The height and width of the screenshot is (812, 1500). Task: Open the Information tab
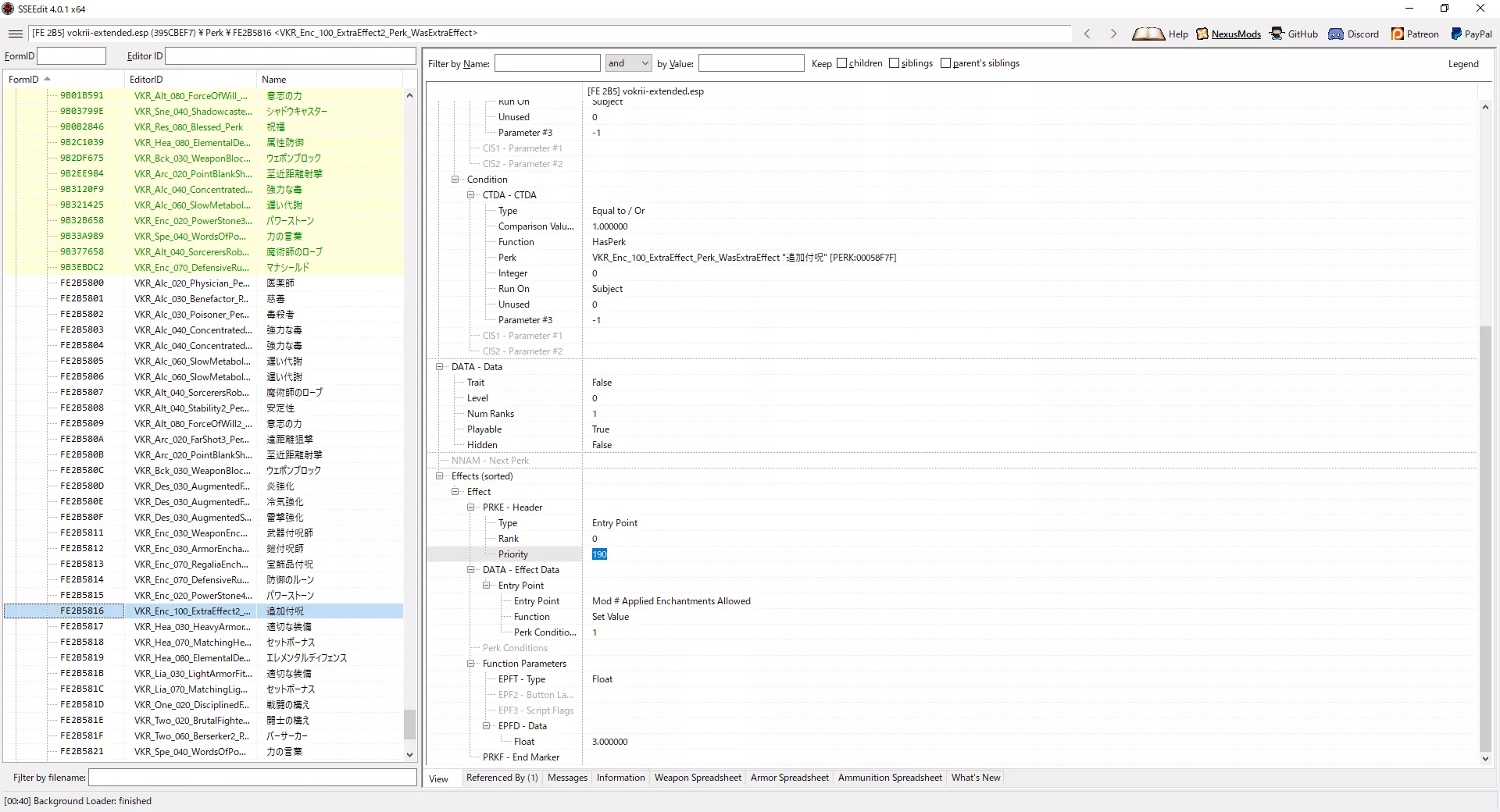pyautogui.click(x=621, y=778)
